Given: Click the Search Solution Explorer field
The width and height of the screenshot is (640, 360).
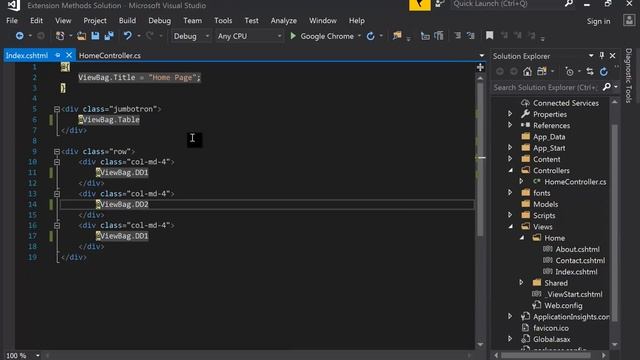Looking at the screenshot, I should coord(545,87).
